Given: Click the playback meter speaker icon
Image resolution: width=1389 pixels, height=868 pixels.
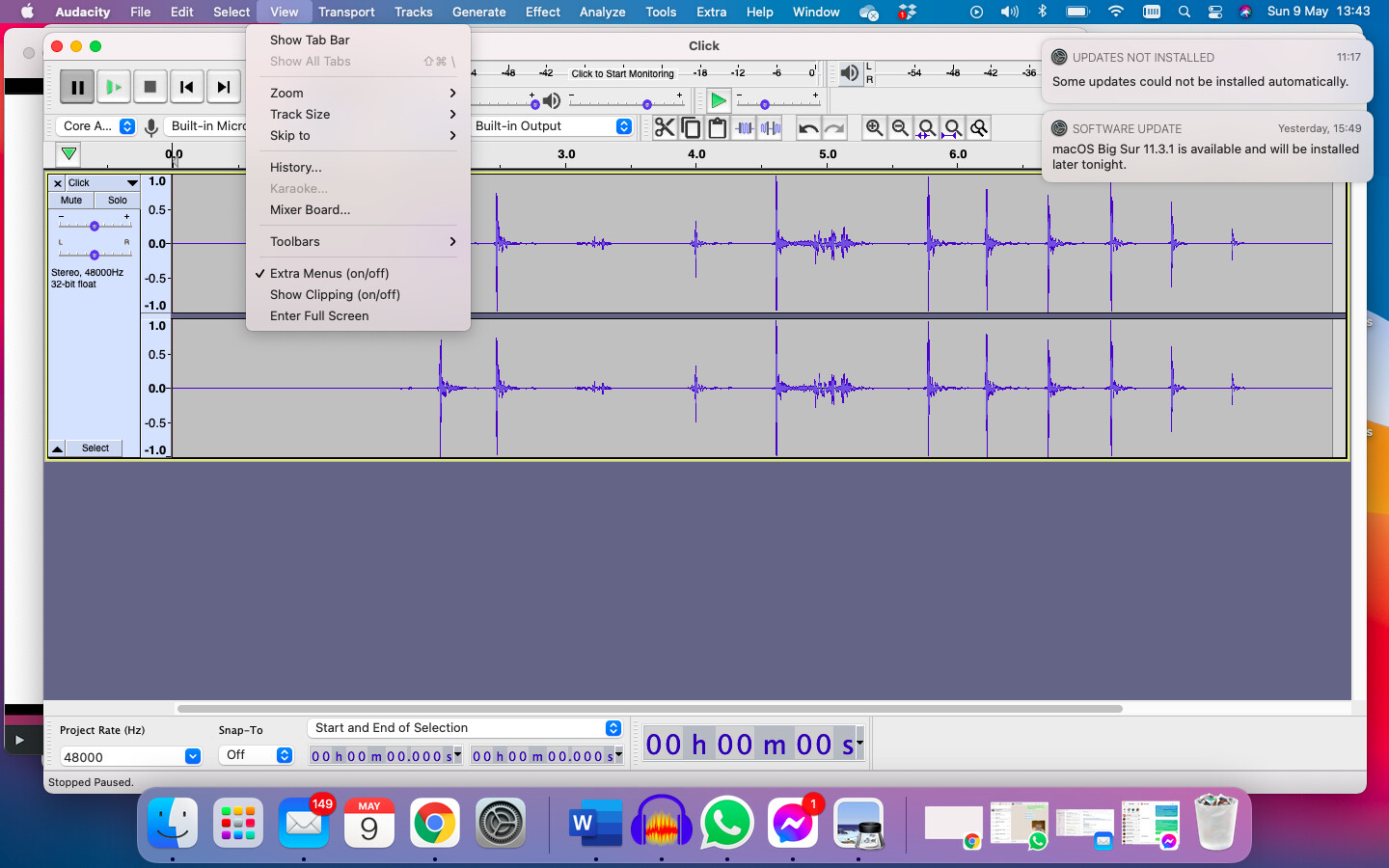Looking at the screenshot, I should click(x=849, y=73).
